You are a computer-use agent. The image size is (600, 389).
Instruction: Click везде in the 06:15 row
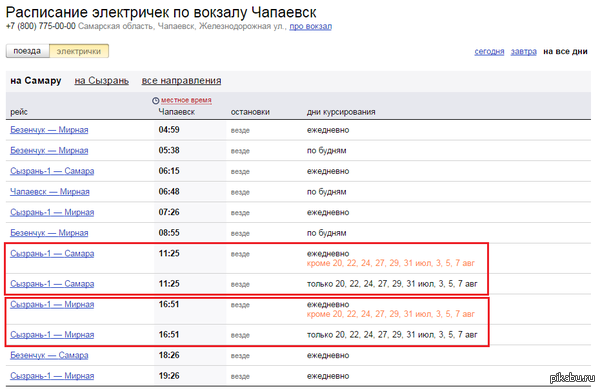240,172
